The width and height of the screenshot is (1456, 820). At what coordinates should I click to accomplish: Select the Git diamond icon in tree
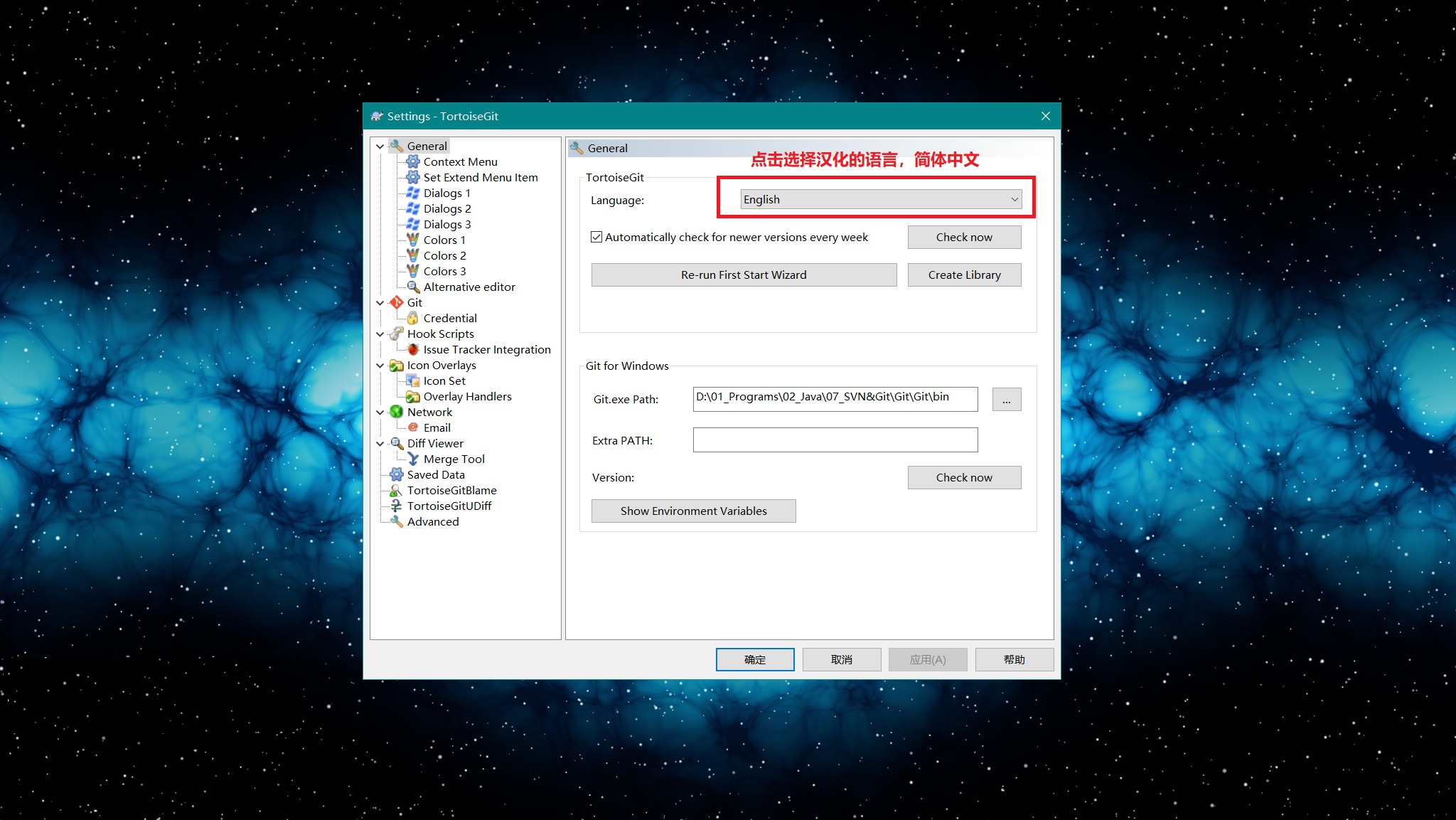point(396,302)
